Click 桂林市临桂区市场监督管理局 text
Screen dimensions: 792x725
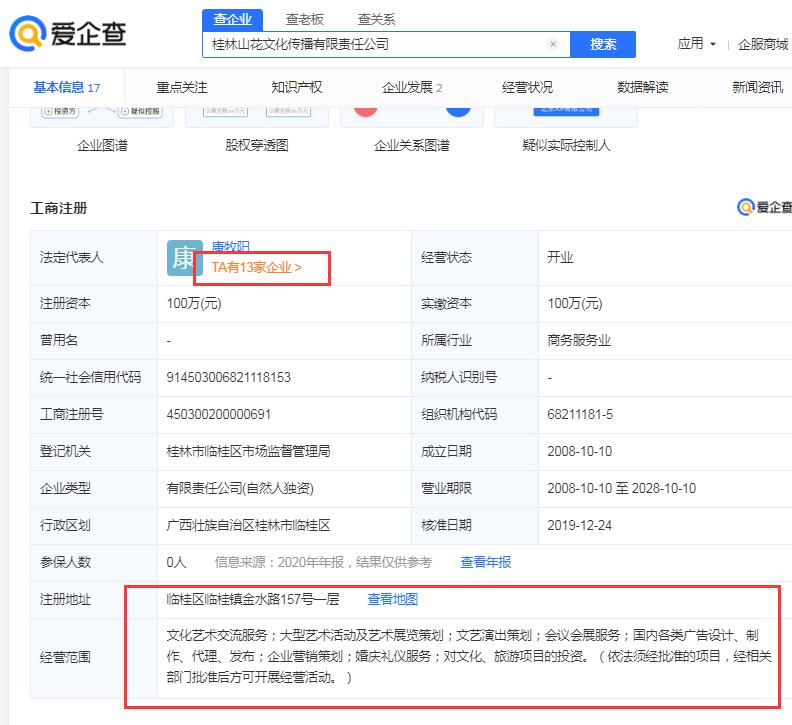[249, 451]
